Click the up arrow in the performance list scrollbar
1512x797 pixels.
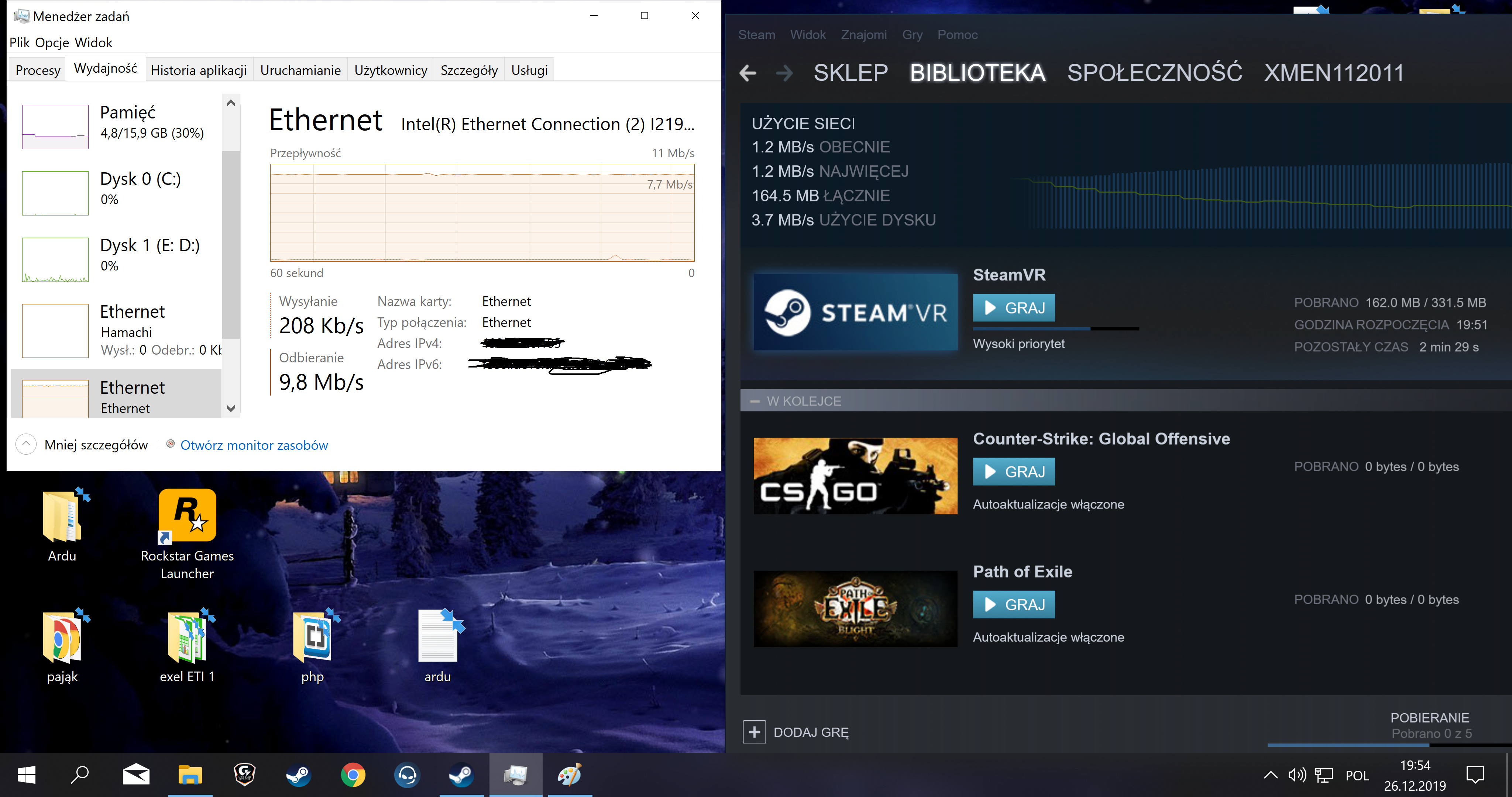231,103
